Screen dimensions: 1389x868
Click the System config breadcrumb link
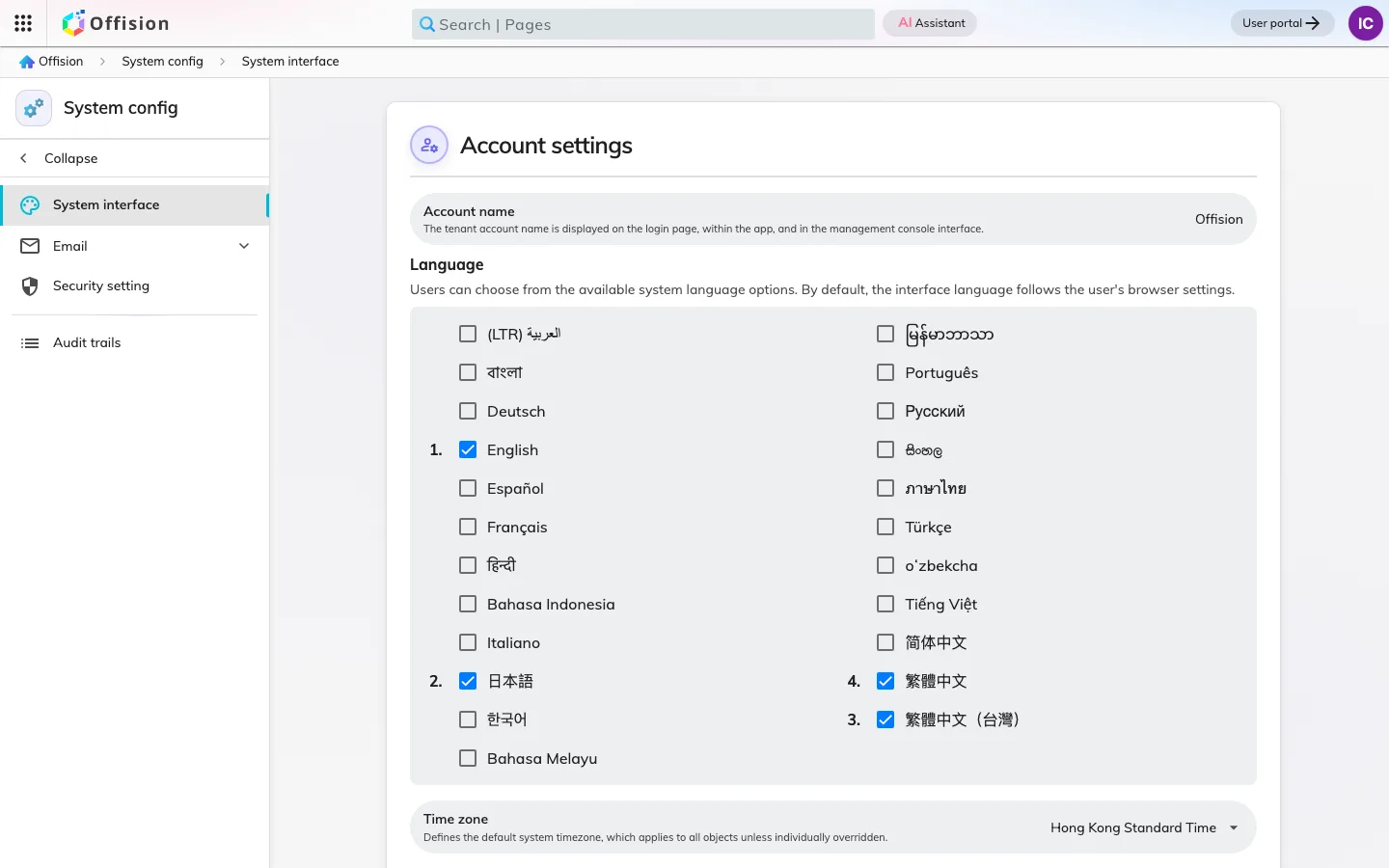pyautogui.click(x=162, y=62)
